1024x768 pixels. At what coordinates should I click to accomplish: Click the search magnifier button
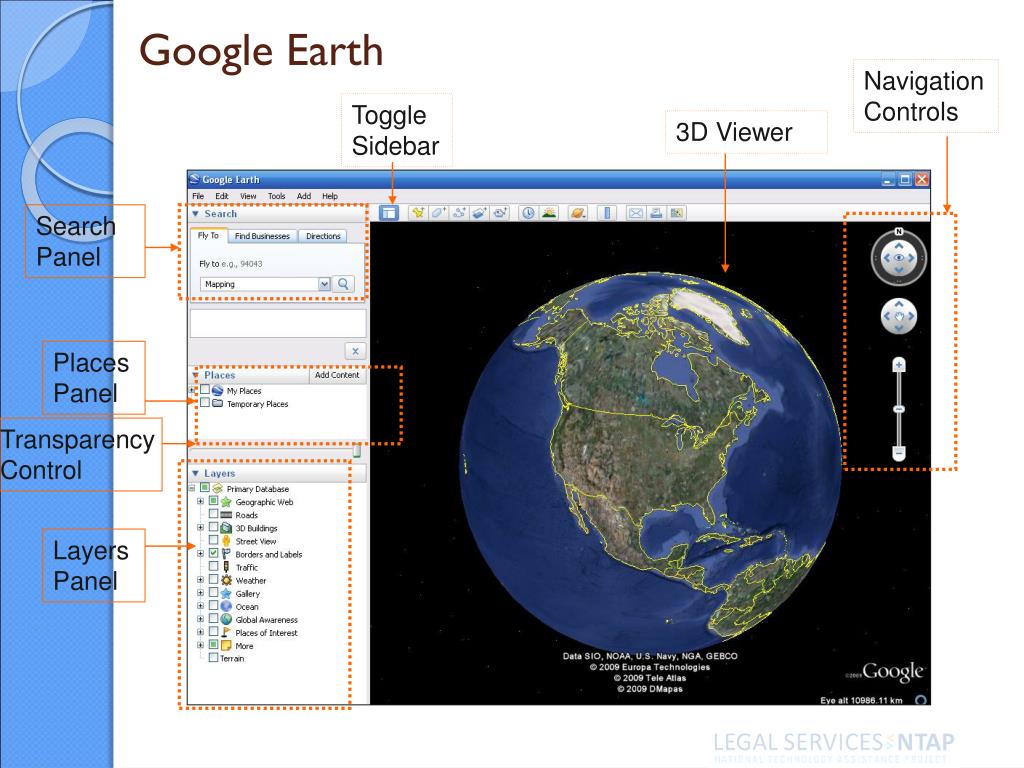343,284
